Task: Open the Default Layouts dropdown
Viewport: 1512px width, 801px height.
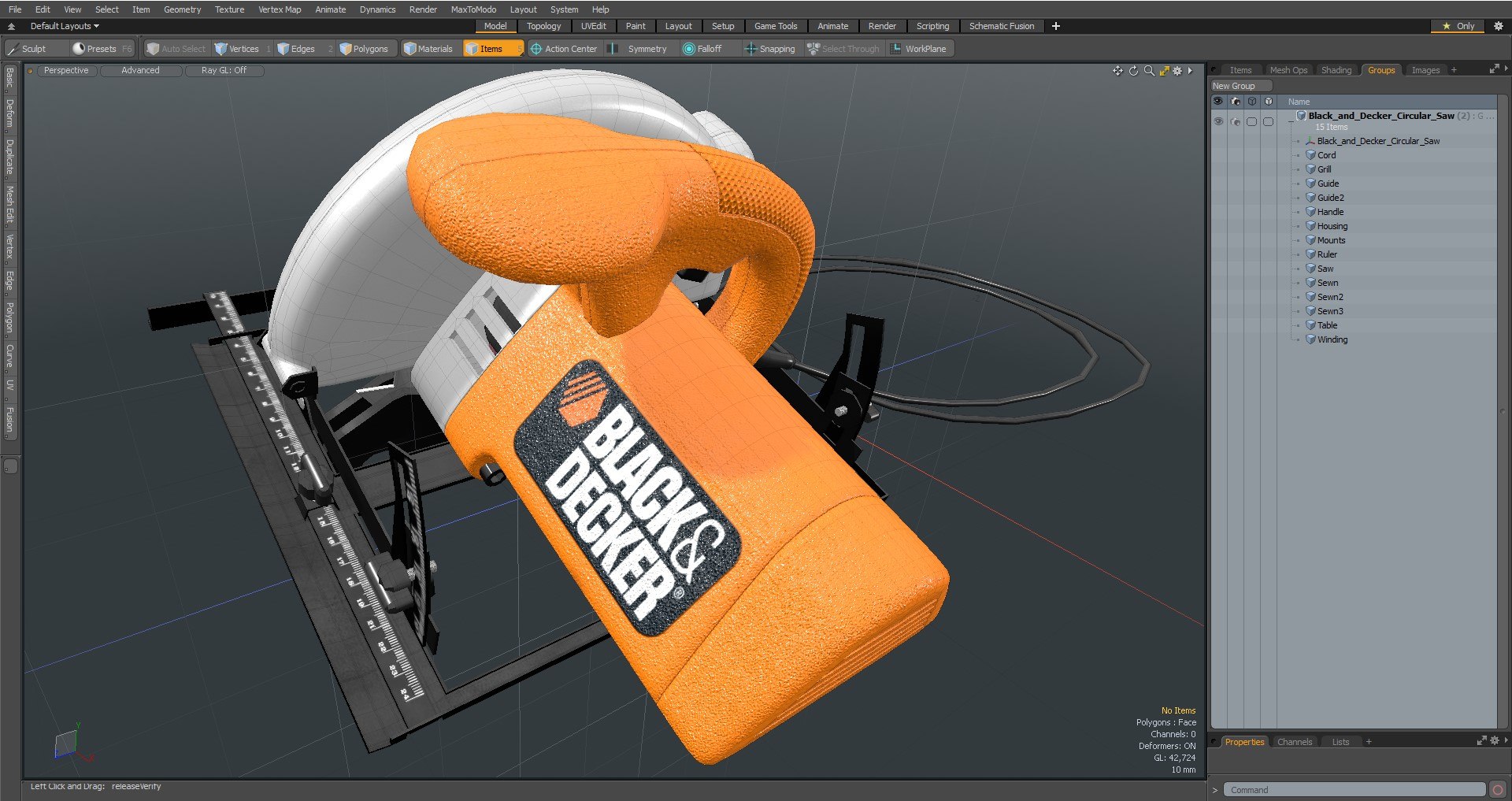Action: click(x=65, y=26)
